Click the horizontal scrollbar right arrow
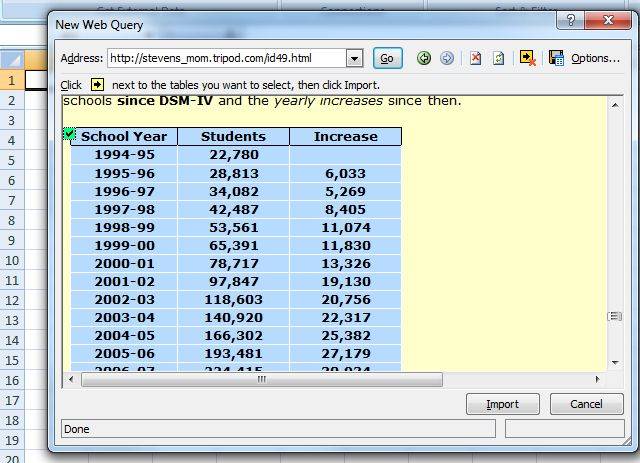Screen dimensions: 640x463 [x=598, y=379]
